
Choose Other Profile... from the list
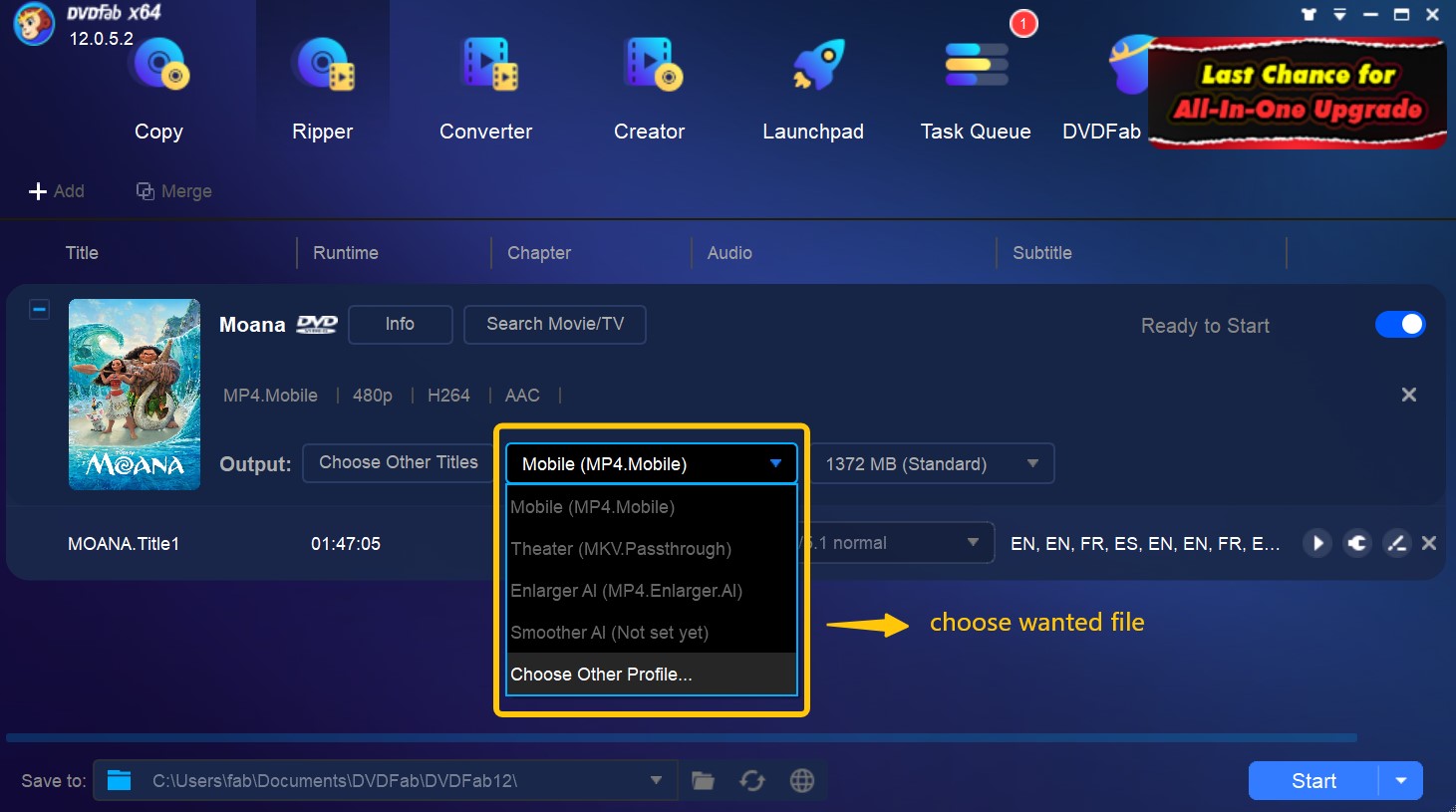point(601,675)
